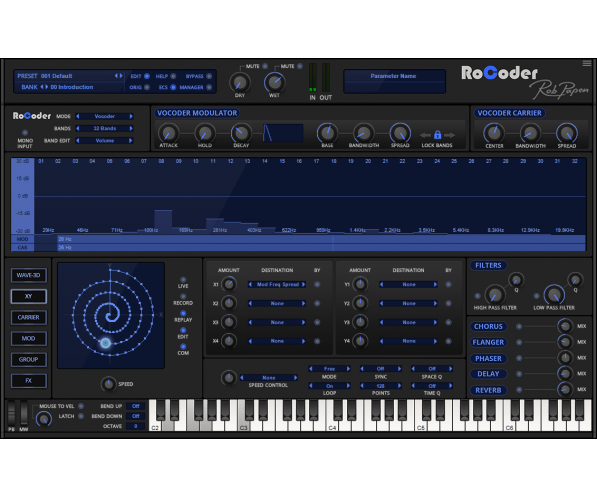Click band 08 volume bar
The image size is (597, 497).
pyautogui.click(x=163, y=221)
